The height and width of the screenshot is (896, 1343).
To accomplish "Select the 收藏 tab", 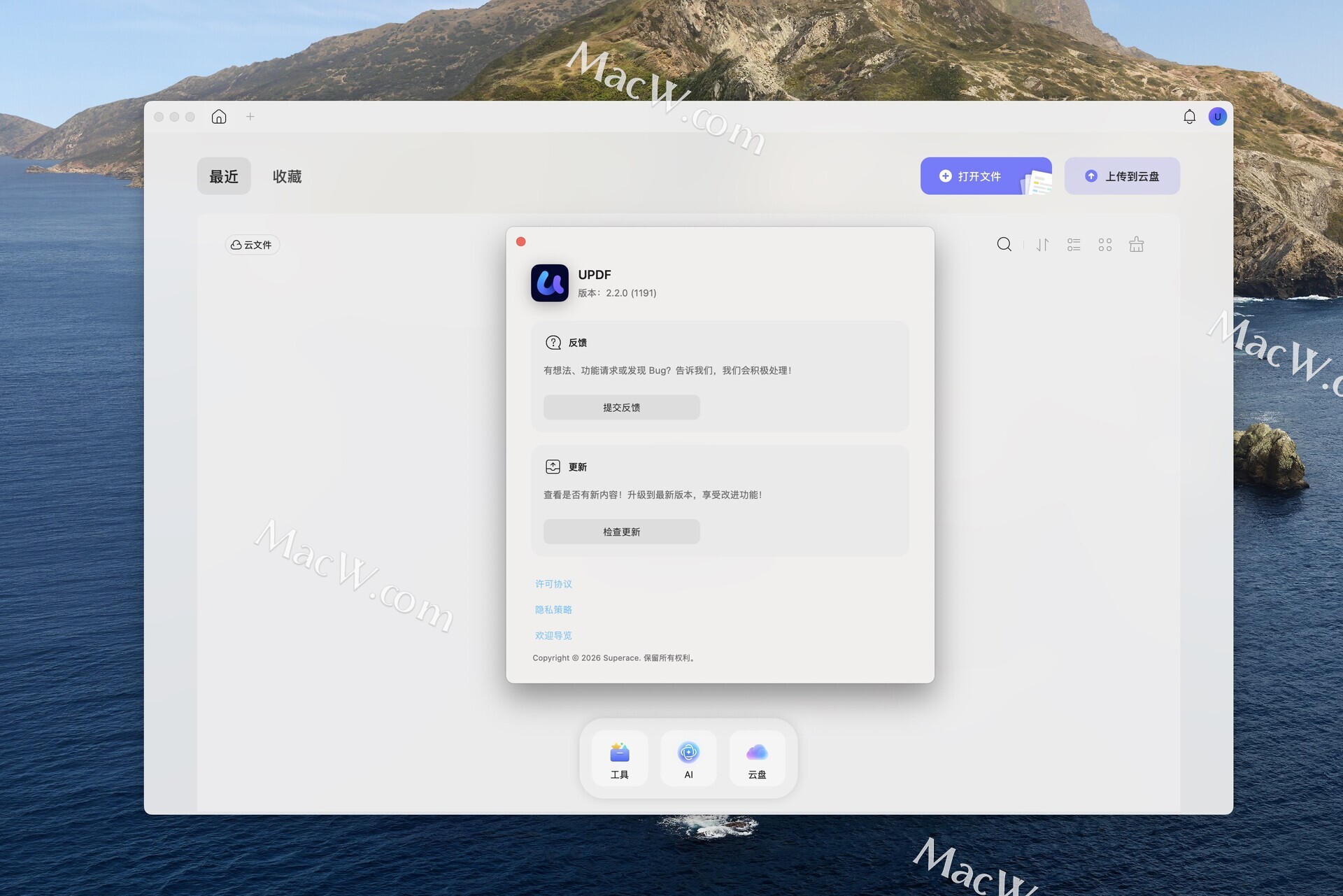I will 287,176.
